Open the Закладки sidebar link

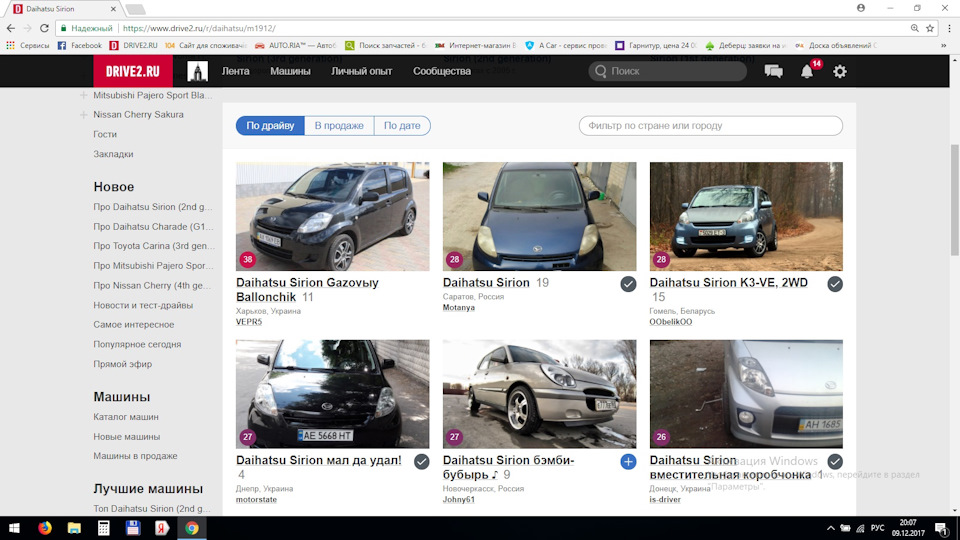[113, 154]
